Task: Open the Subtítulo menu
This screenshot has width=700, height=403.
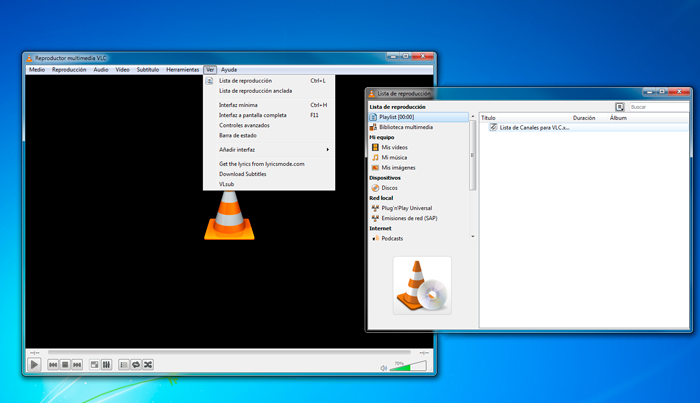Action: pyautogui.click(x=148, y=70)
